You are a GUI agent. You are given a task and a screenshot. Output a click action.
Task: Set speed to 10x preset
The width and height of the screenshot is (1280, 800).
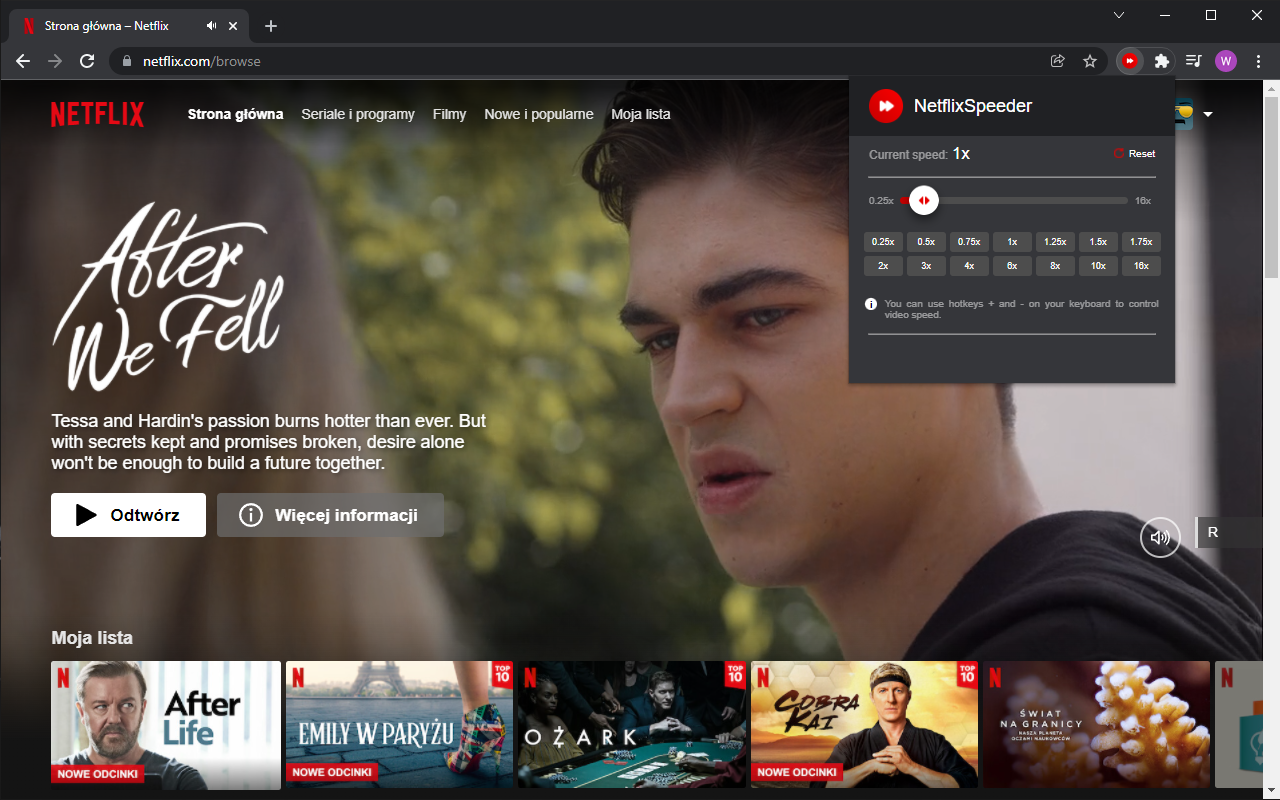(1098, 266)
